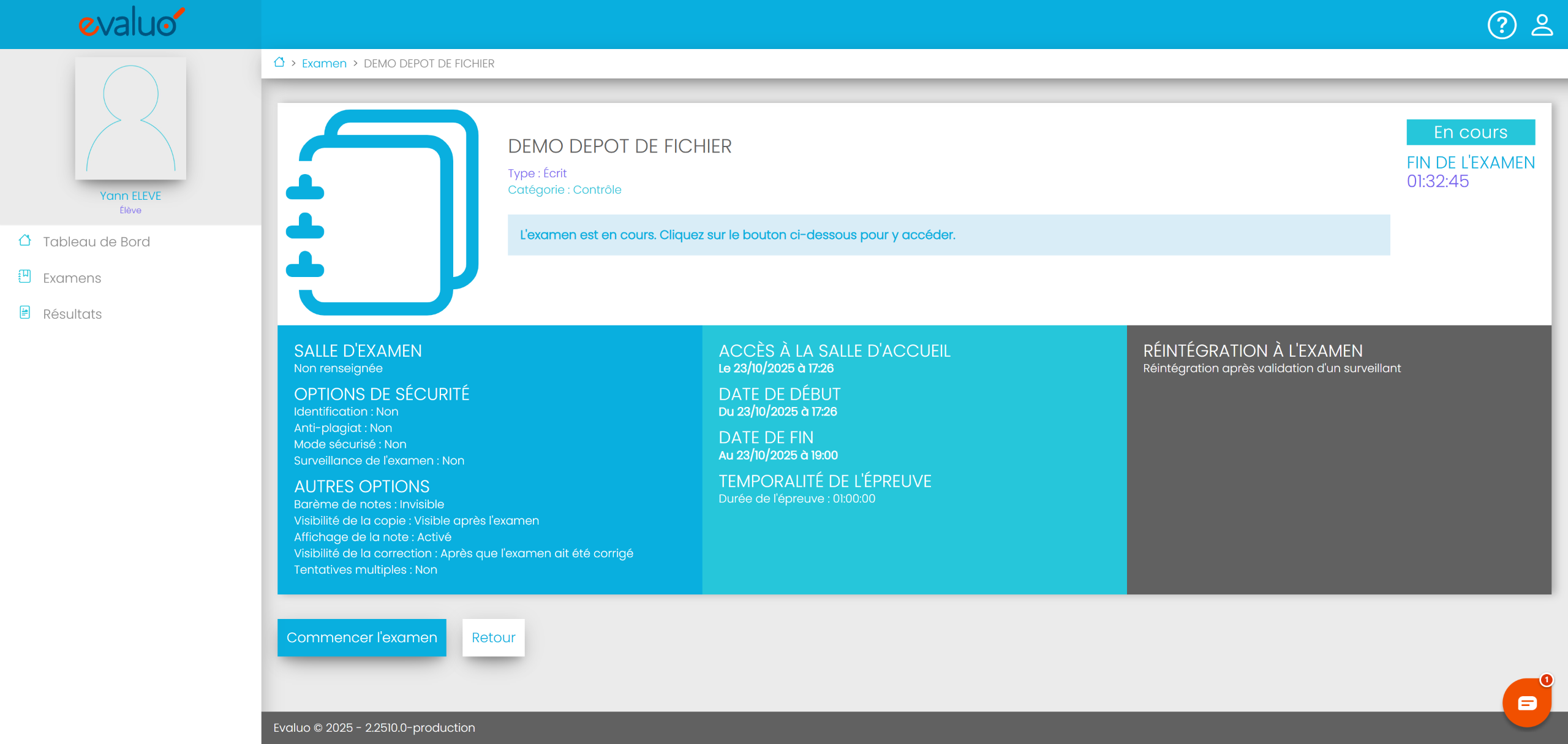This screenshot has height=744, width=1568.
Task: Open Tableau de Bord menu item
Action: click(x=96, y=241)
